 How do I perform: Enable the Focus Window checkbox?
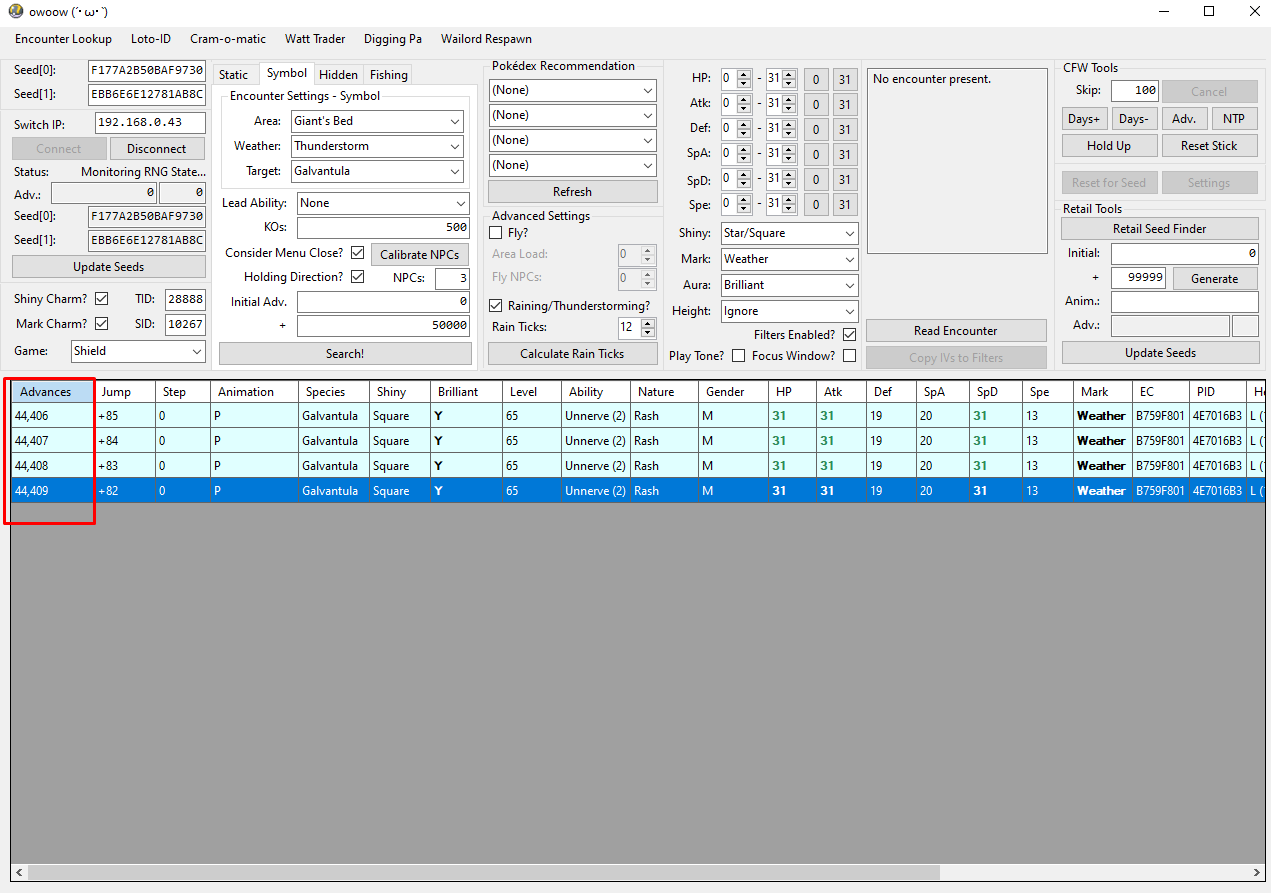[x=850, y=356]
